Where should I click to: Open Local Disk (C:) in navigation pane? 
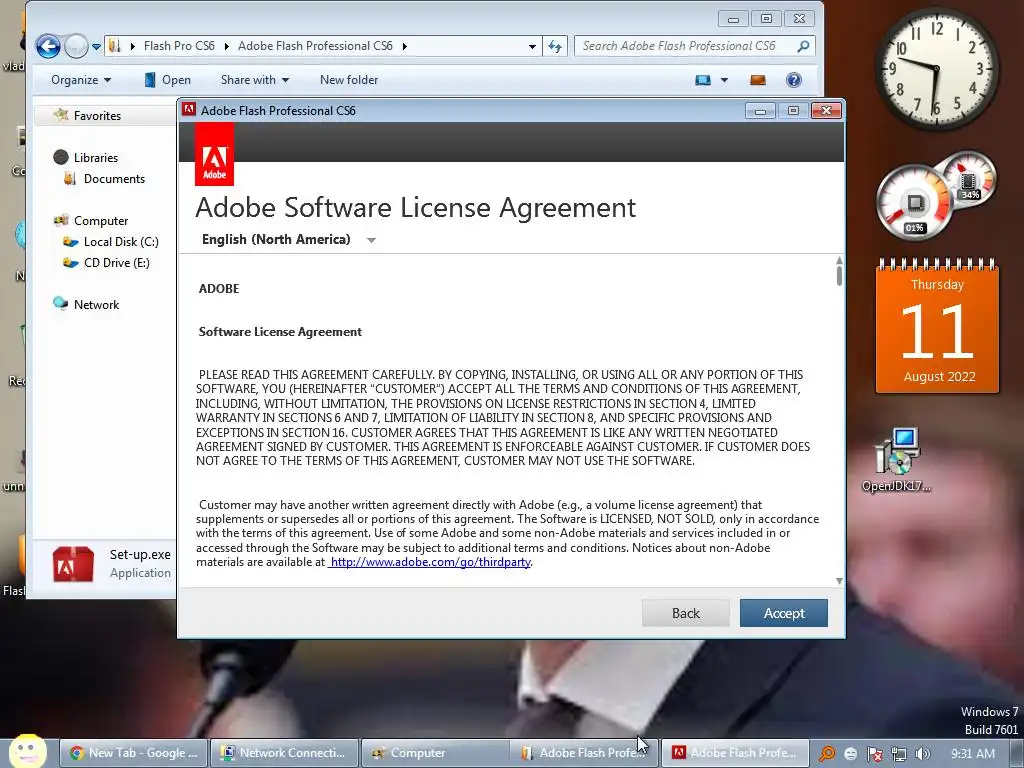point(121,242)
